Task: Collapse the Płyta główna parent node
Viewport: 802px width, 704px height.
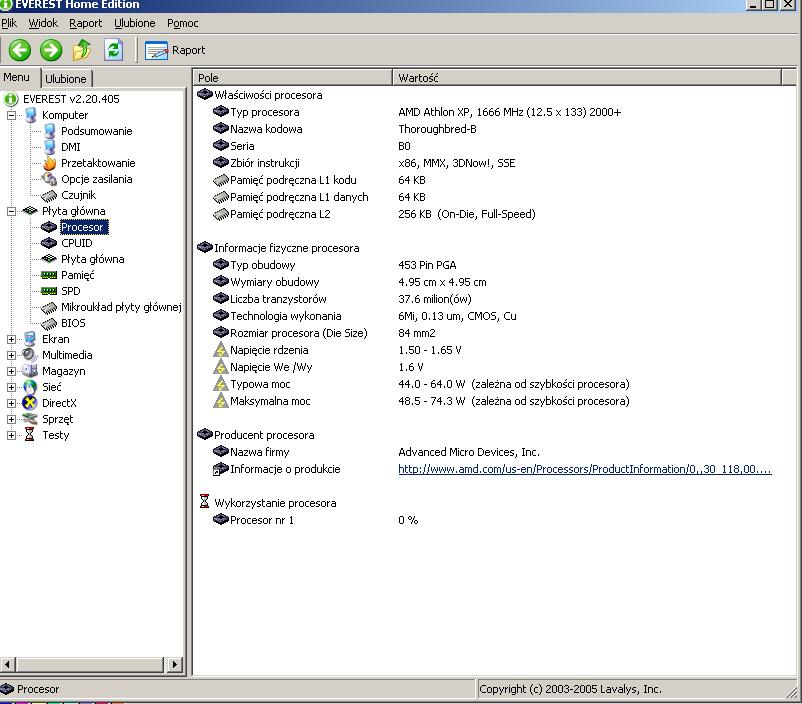Action: coord(11,211)
